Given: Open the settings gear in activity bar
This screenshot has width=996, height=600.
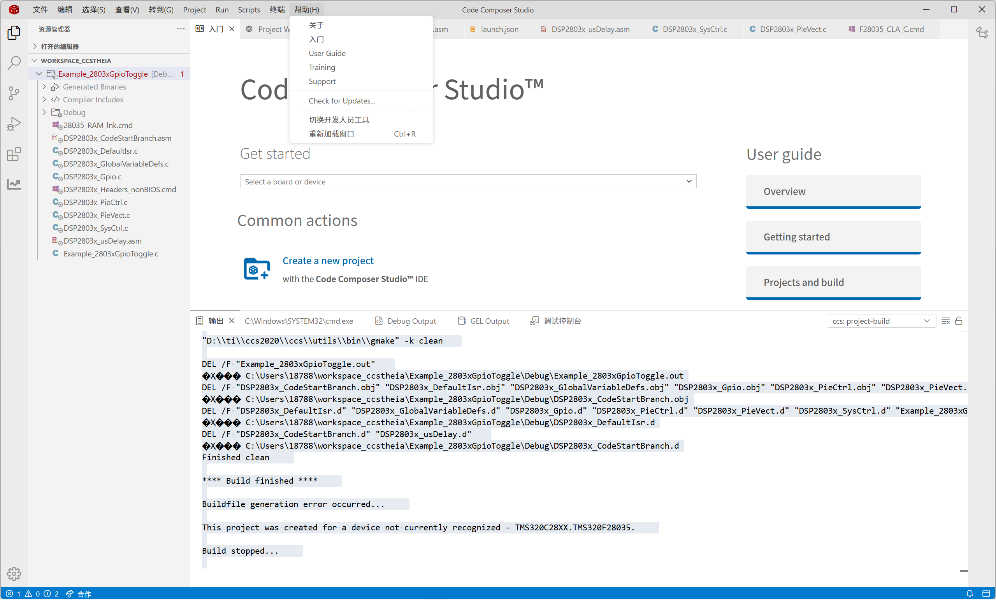Looking at the screenshot, I should pyautogui.click(x=14, y=574).
